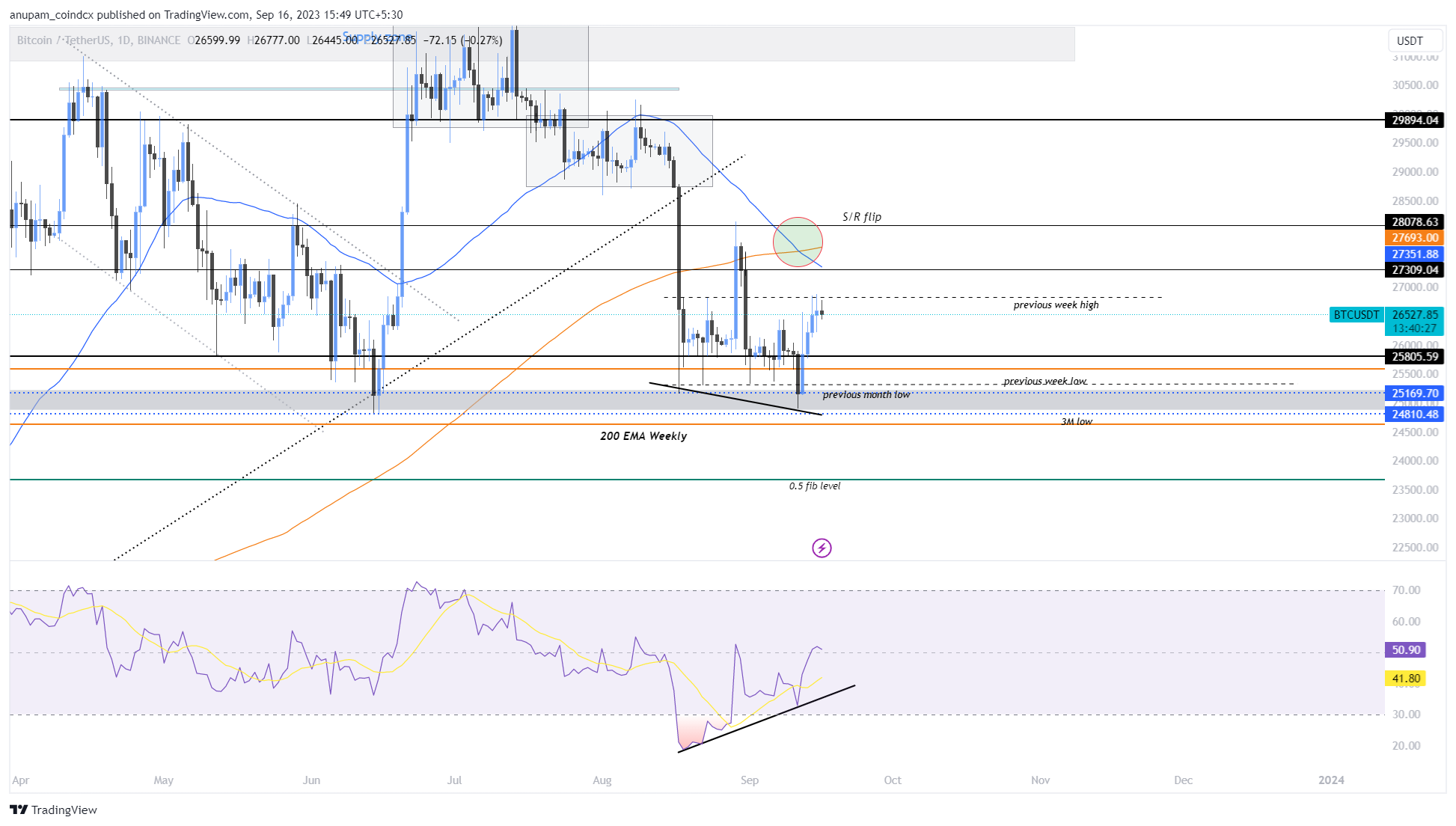
Task: Click the 22500.00 price axis tick
Action: point(1415,548)
